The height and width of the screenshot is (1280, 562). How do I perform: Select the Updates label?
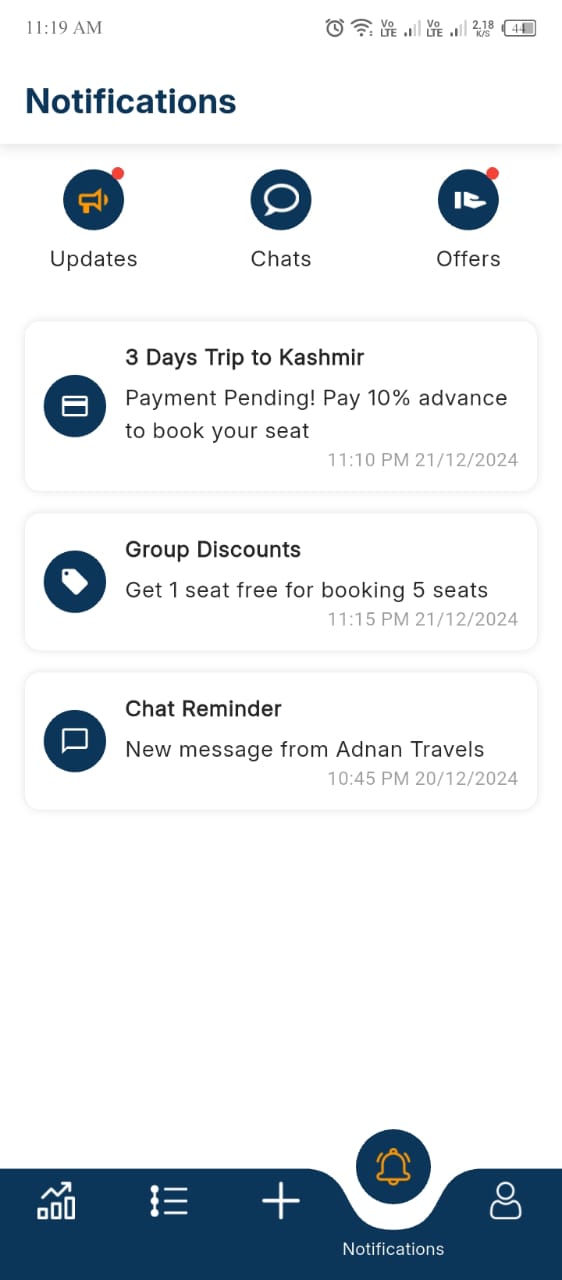93,259
